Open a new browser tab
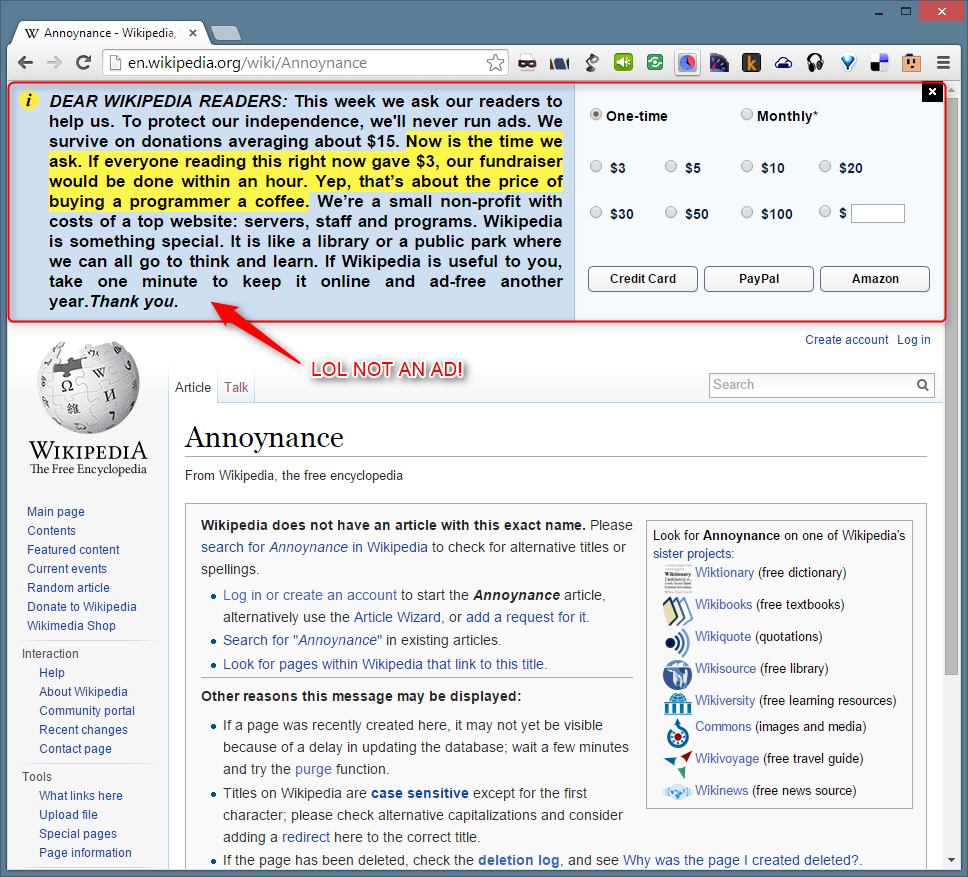 (x=225, y=33)
